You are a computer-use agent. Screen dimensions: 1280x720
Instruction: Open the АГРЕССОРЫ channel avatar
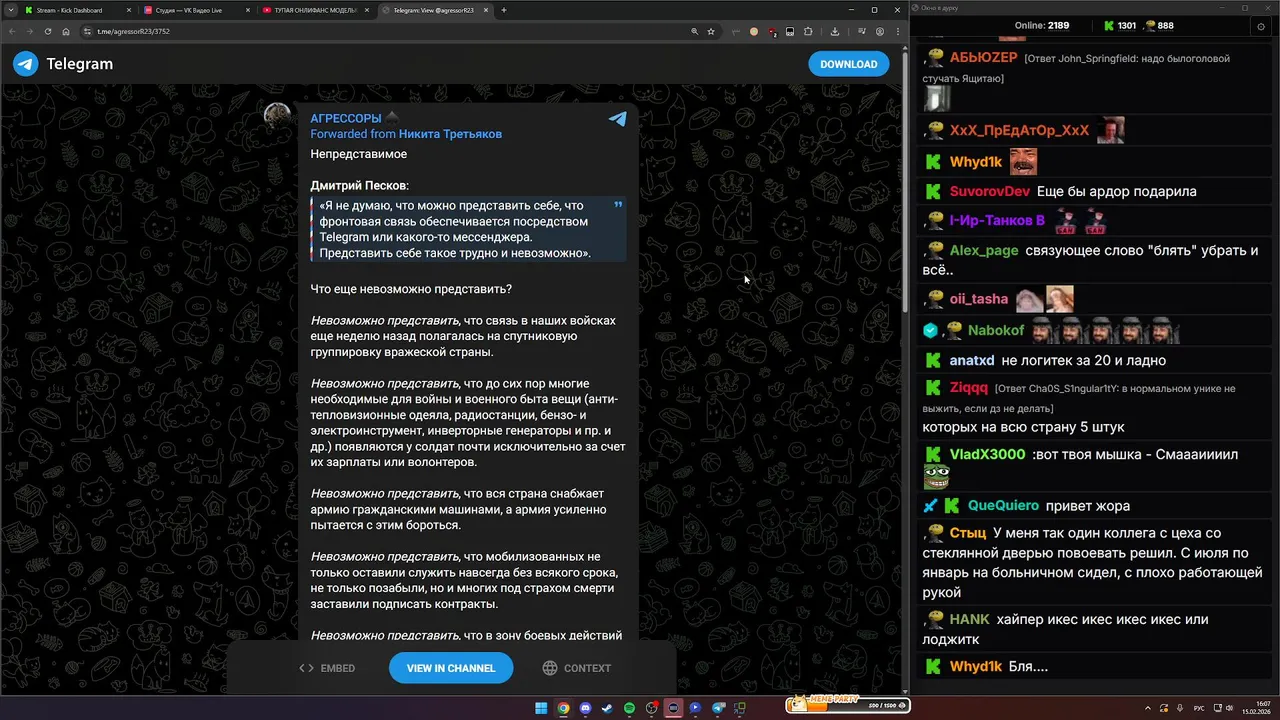click(278, 117)
